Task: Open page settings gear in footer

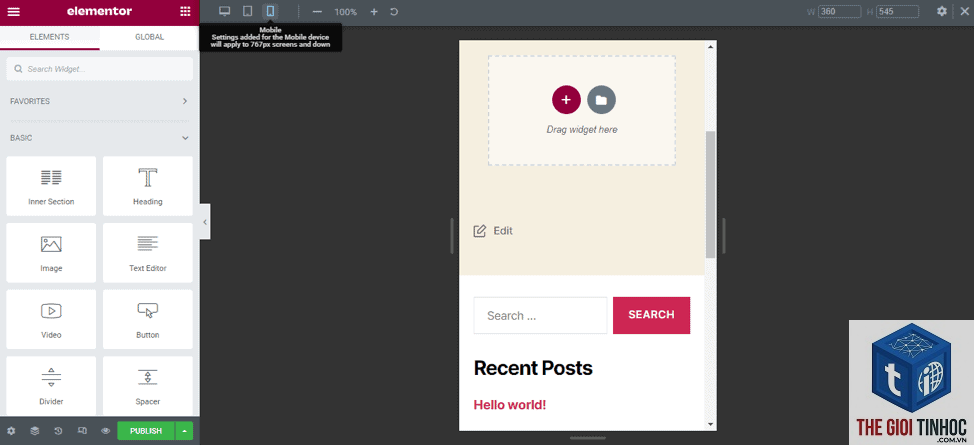Action: pyautogui.click(x=11, y=431)
